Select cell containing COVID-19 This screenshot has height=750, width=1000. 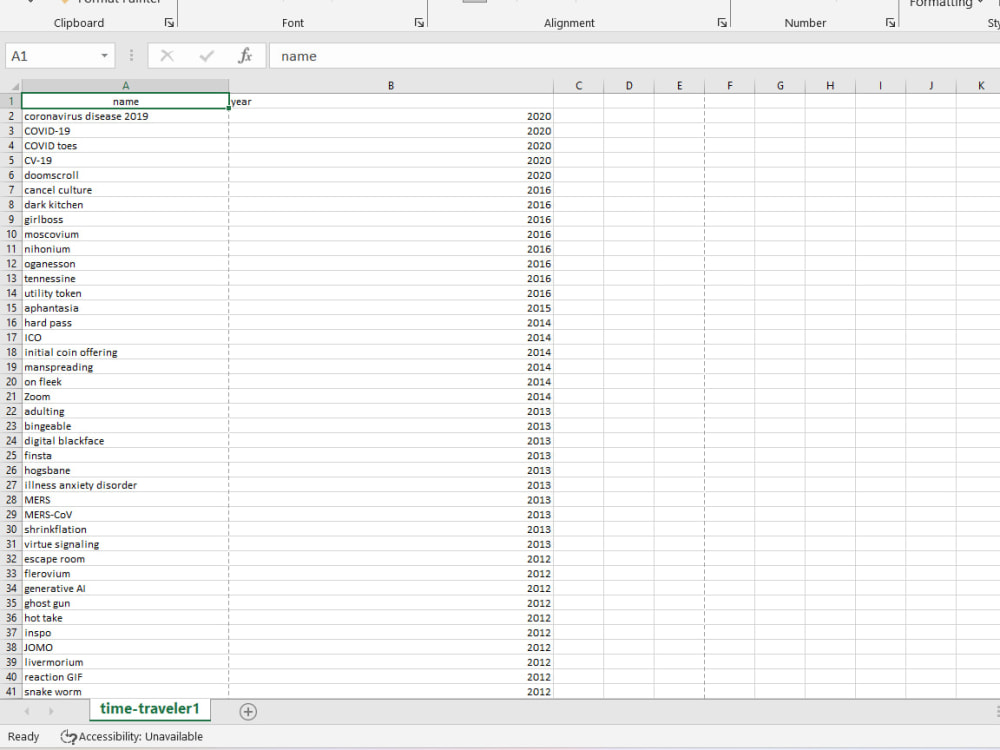(x=126, y=131)
